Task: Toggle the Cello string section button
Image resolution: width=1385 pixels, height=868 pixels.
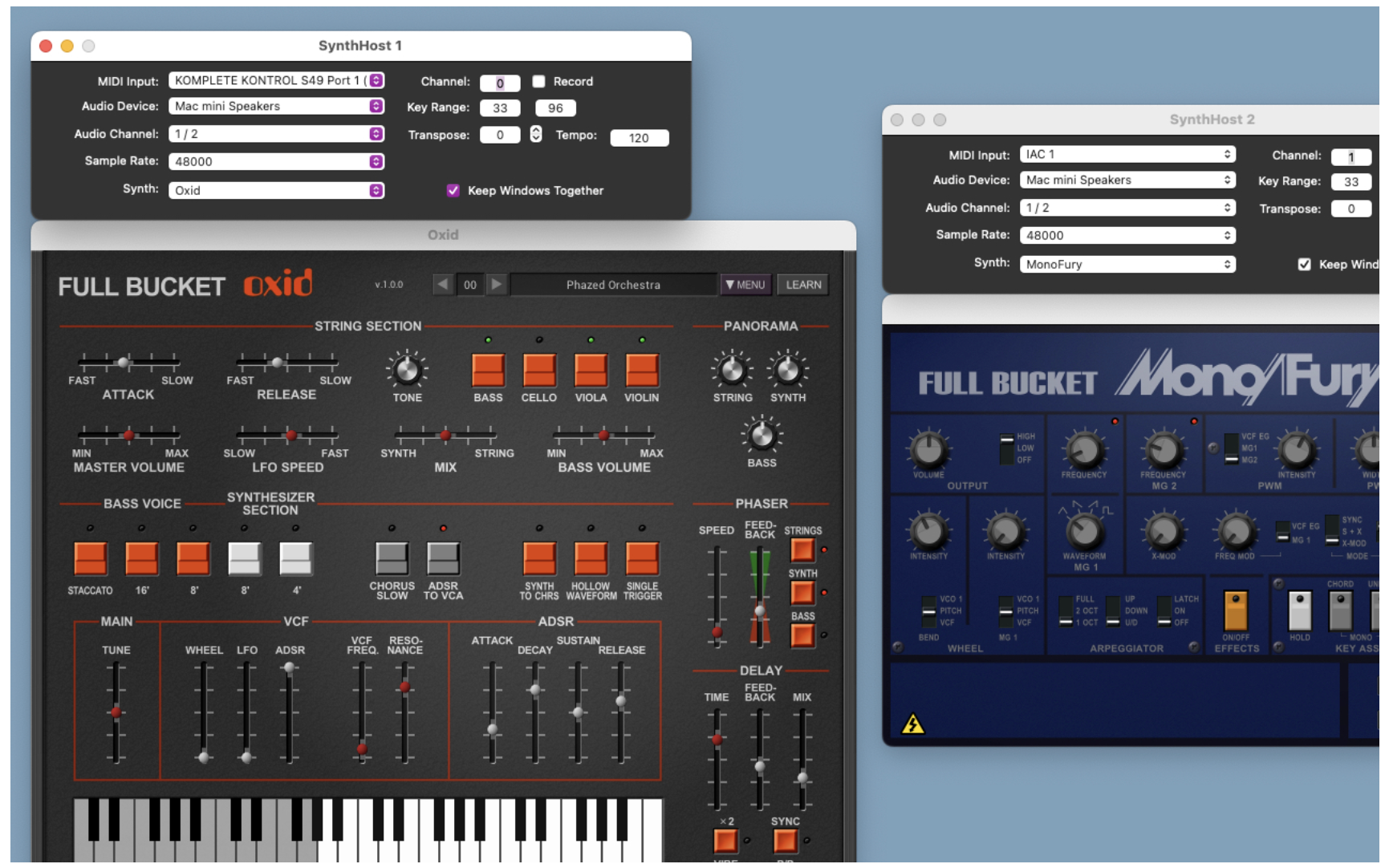Action: [x=539, y=370]
